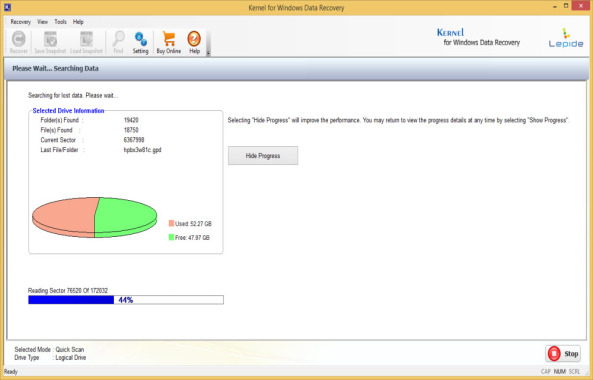Image resolution: width=593 pixels, height=380 pixels.
Task: Click the SCRL indicator in status bar
Action: tap(574, 372)
